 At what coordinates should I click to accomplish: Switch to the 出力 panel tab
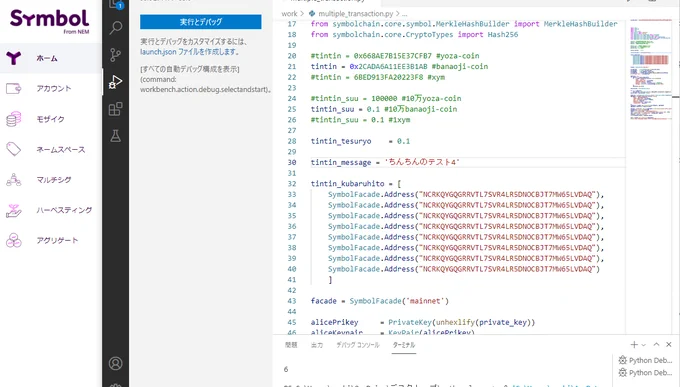pos(317,345)
